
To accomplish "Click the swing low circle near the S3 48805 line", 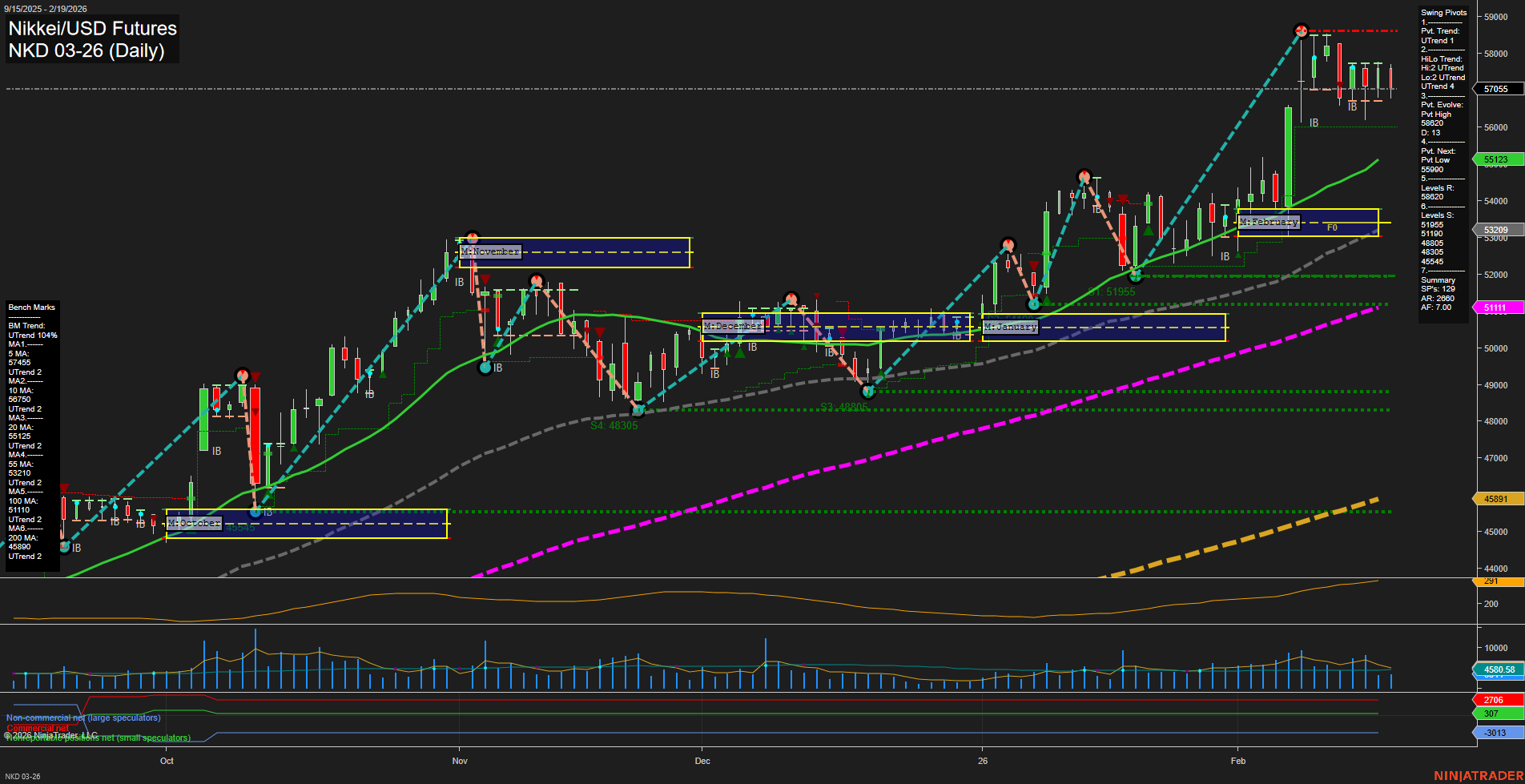I will coord(869,392).
